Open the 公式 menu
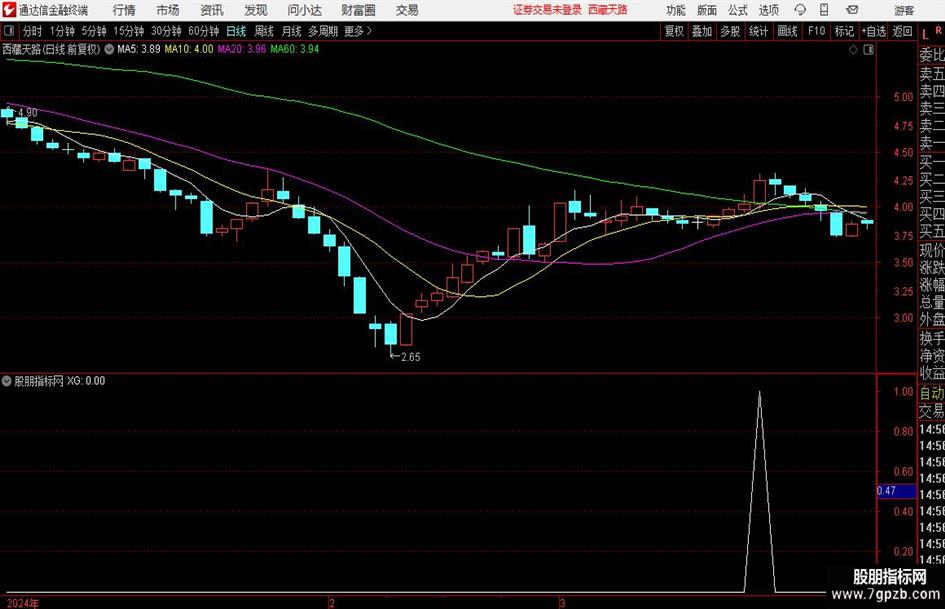Screen dimensions: 945x609 point(738,10)
